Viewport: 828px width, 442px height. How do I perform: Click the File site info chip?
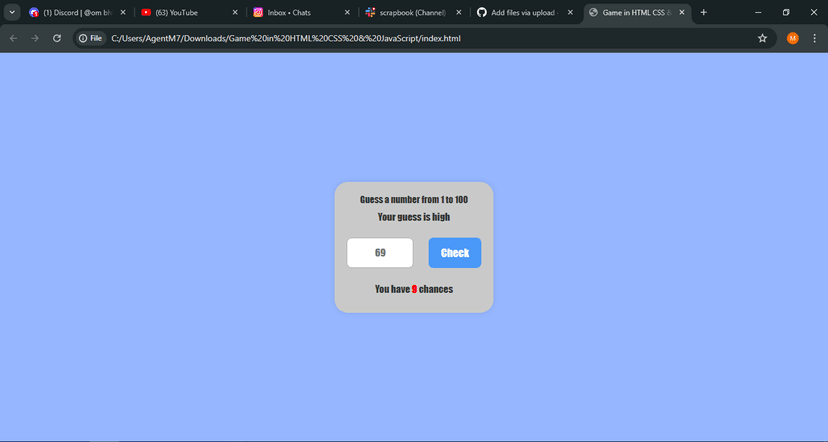pos(91,38)
